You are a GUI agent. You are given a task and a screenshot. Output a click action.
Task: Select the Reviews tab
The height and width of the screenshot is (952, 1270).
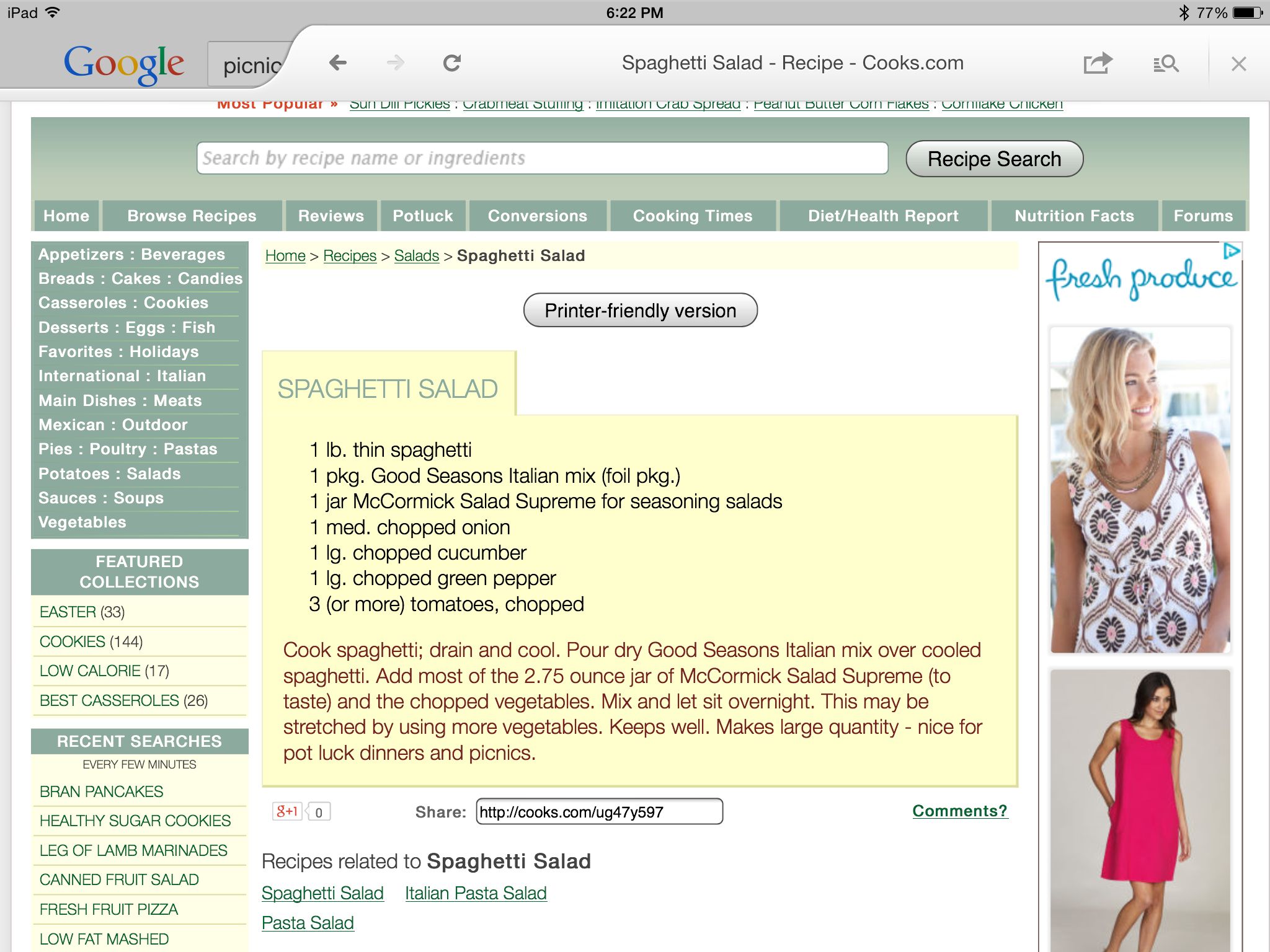coord(330,215)
